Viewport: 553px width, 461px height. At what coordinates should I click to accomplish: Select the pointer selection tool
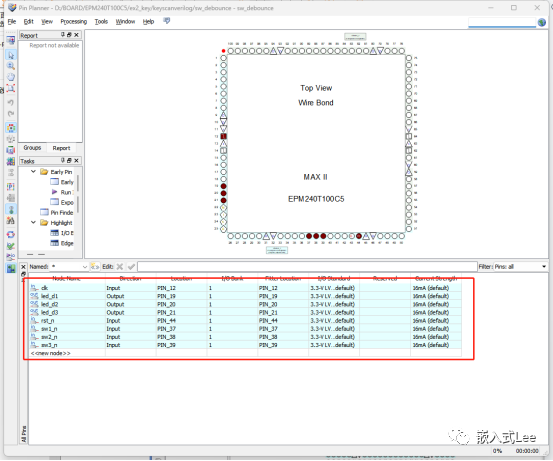tap(11, 55)
